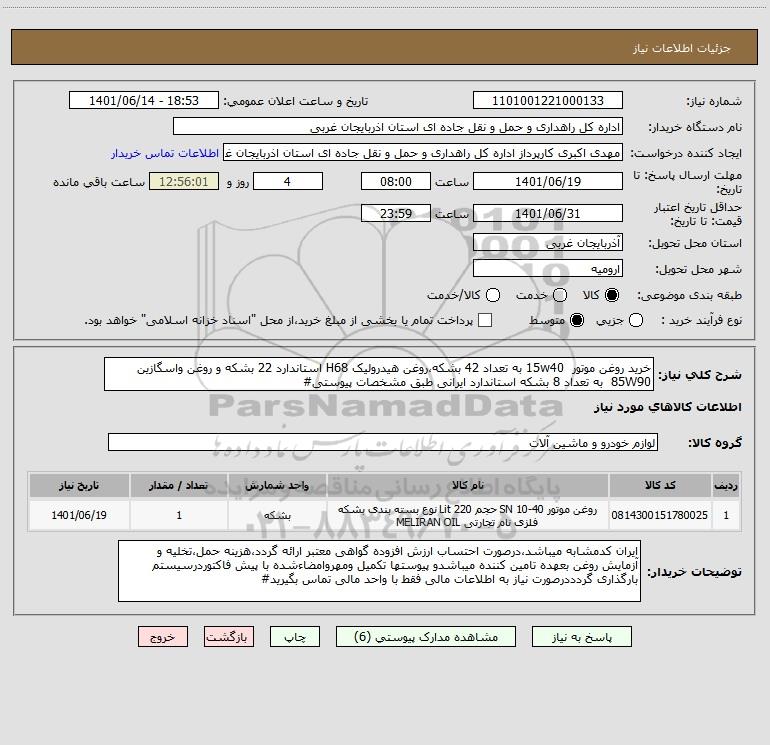This screenshot has width=770, height=745.
Task: Click the delivery city ارومیه field
Action: click(x=548, y=269)
